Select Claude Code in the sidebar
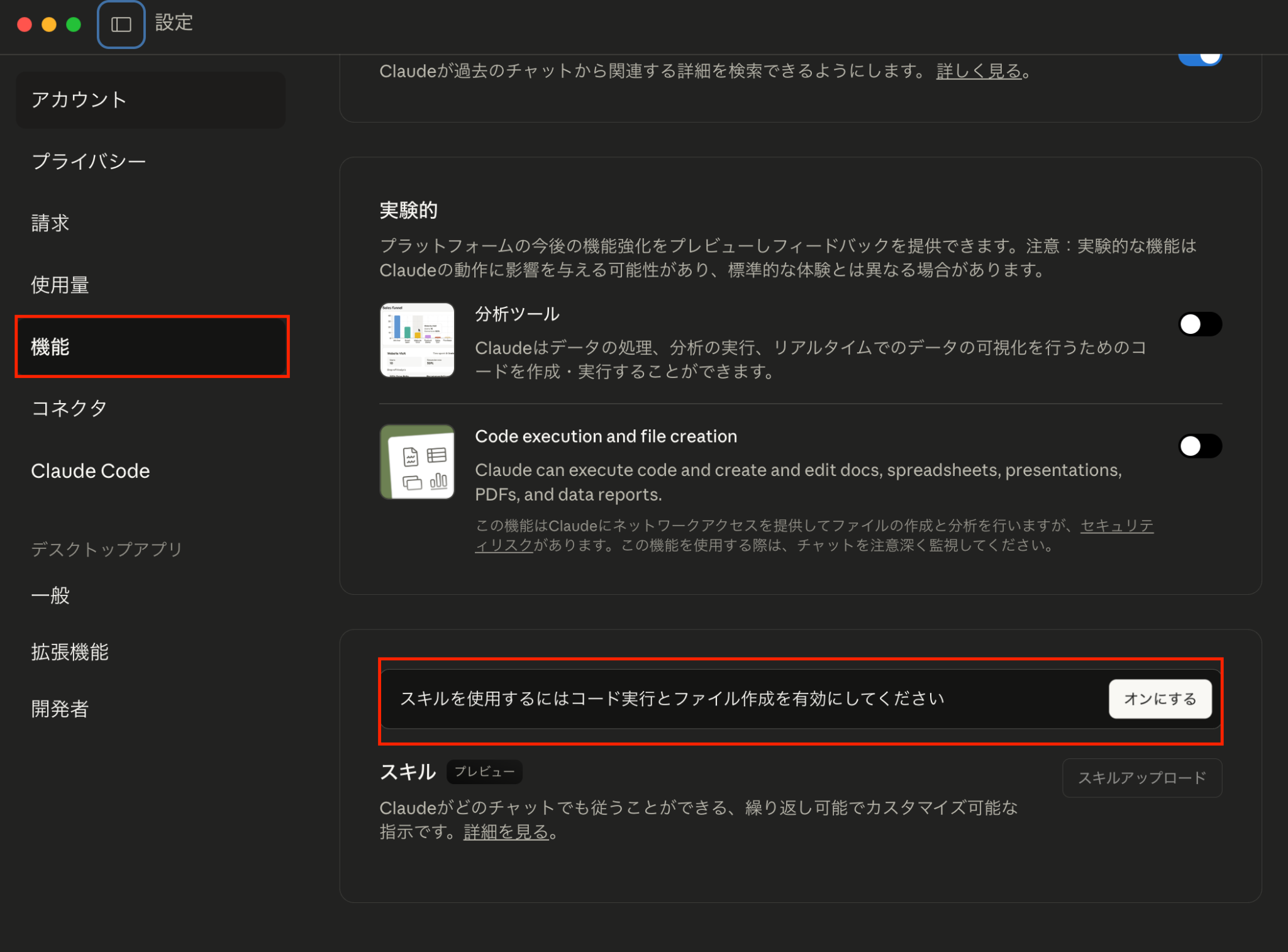 (x=90, y=470)
